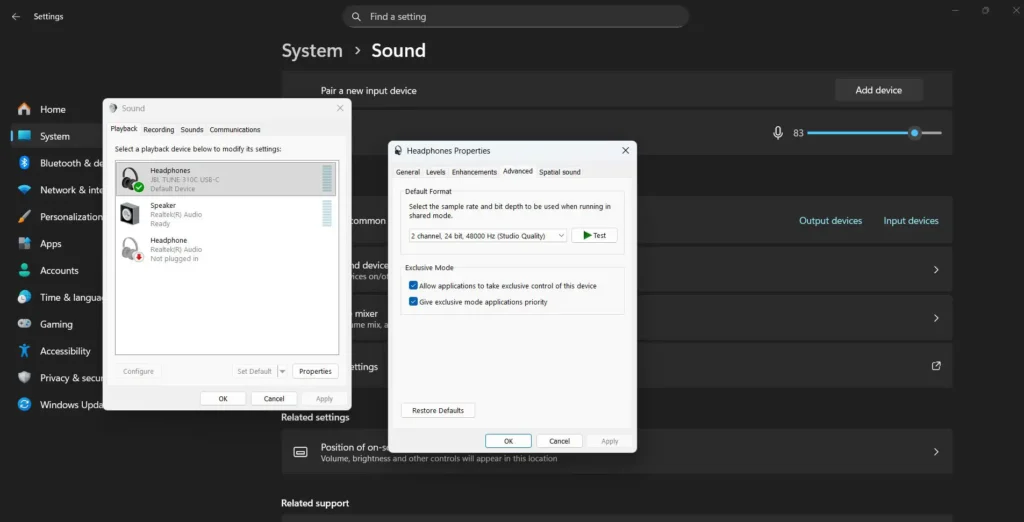Click OK in the Sound dialog
The image size is (1024, 522).
click(x=223, y=399)
